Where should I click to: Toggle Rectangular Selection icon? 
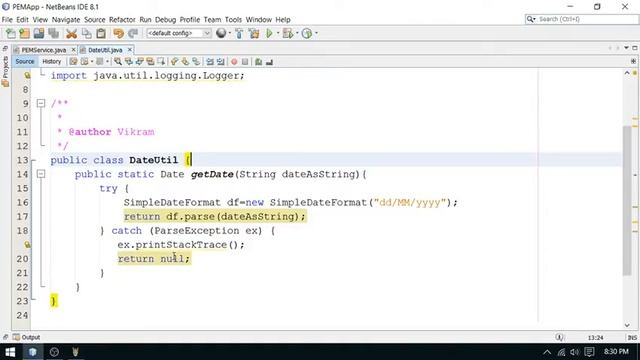click(162, 62)
